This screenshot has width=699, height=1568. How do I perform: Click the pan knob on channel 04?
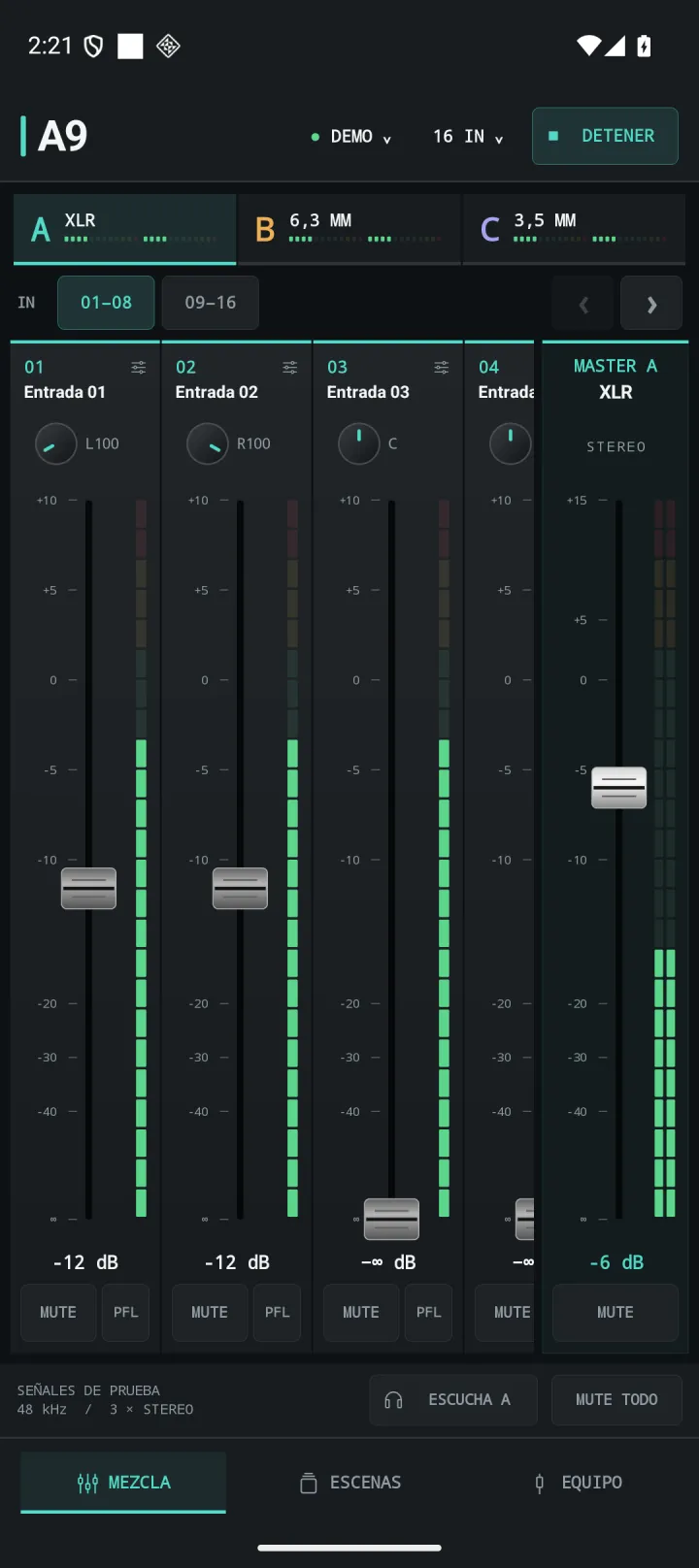pyautogui.click(x=510, y=443)
